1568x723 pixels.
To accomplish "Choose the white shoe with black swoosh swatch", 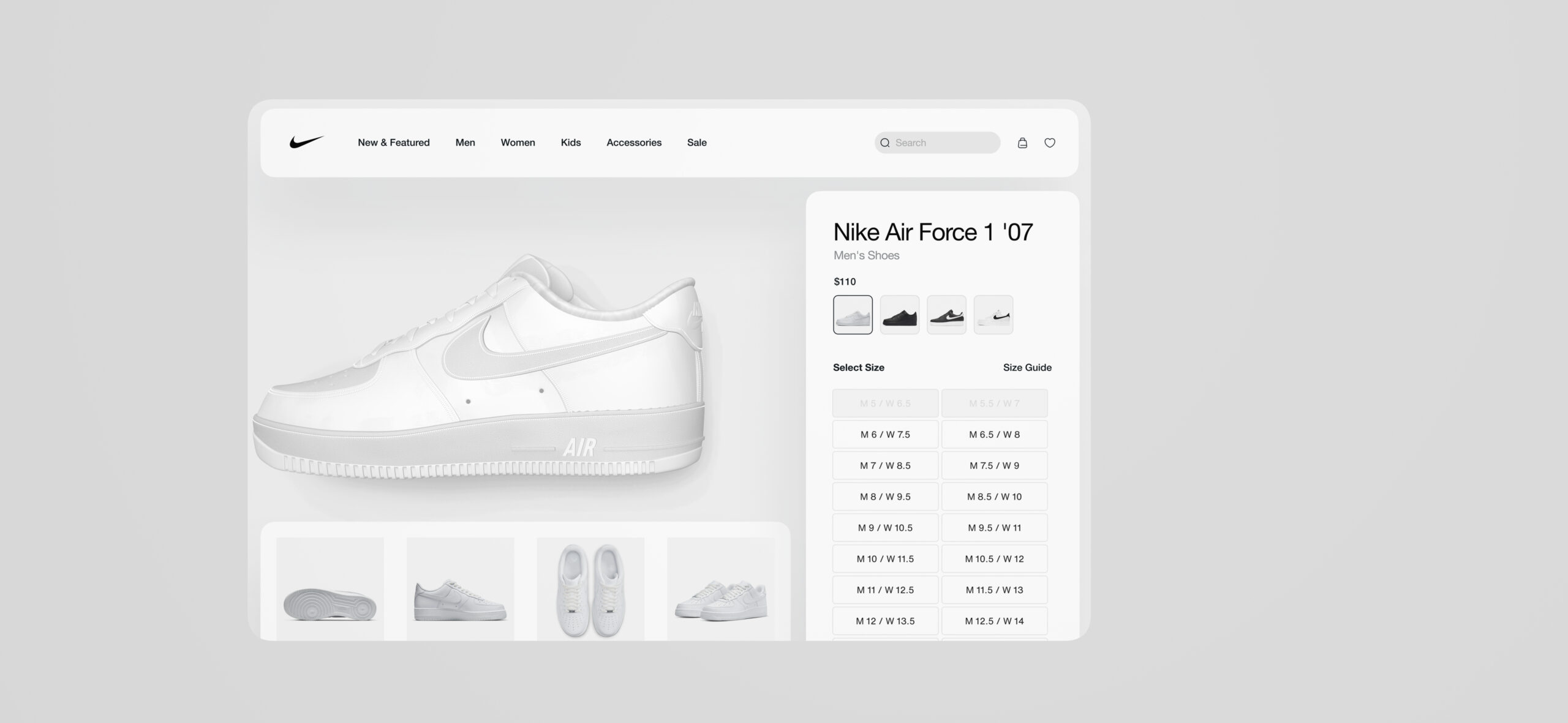I will 993,315.
